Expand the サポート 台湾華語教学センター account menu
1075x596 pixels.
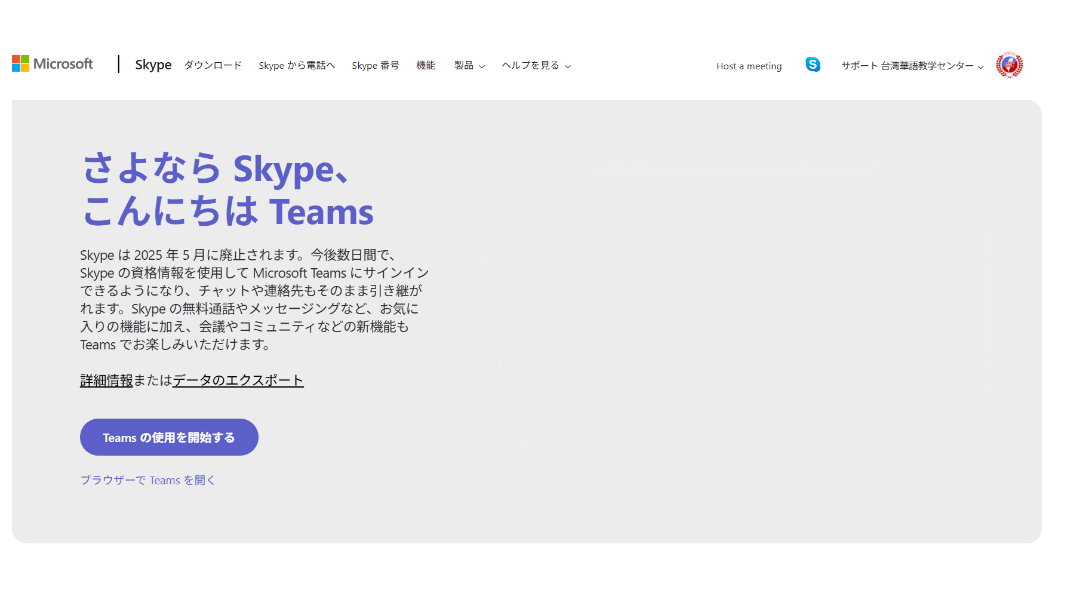pyautogui.click(x=911, y=66)
